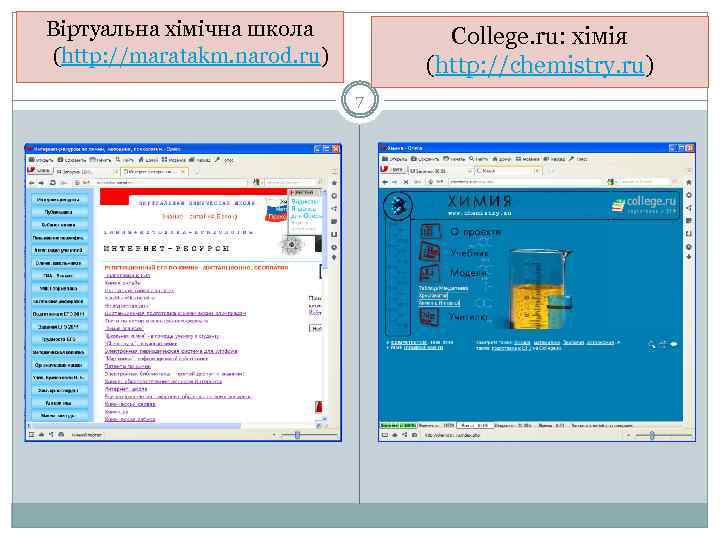Viewport: 720px width, 540px height.
Task: Click the Stop X button in the right browser window
Action: coord(406,182)
